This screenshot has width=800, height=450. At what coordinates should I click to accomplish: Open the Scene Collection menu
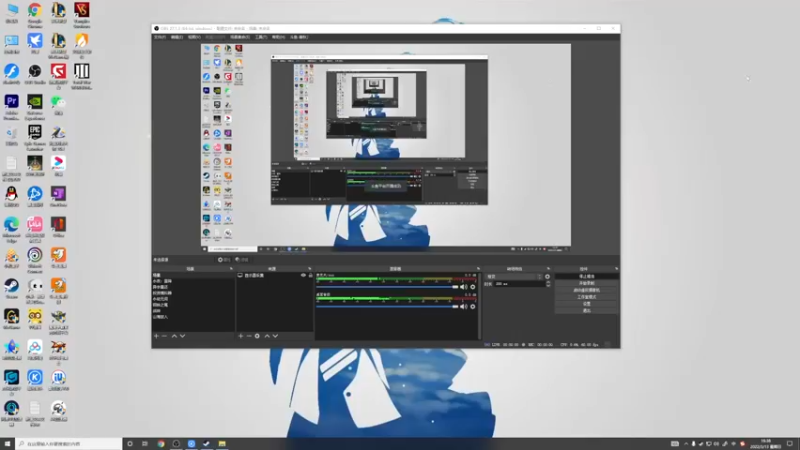(x=240, y=37)
